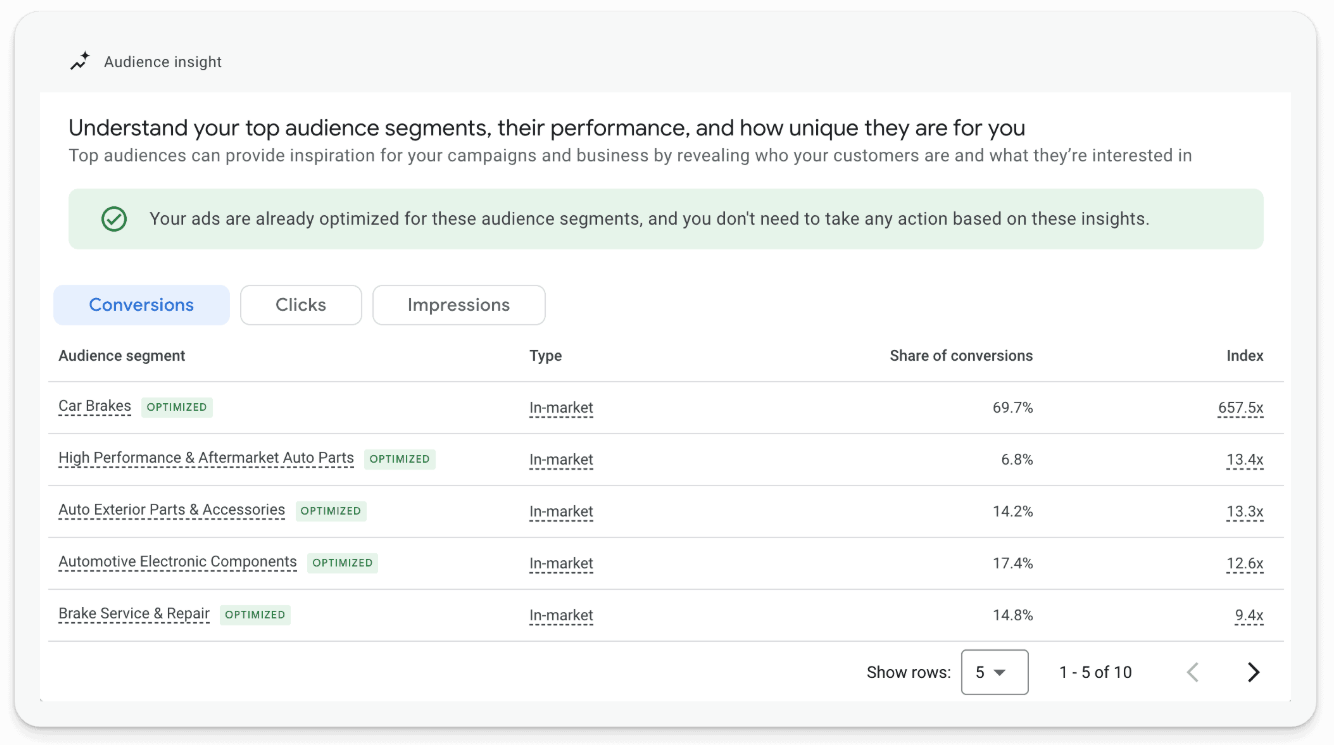Viewport: 1341px width, 751px height.
Task: Click OPTIMIZED badge next to Car Brakes
Action: click(177, 407)
